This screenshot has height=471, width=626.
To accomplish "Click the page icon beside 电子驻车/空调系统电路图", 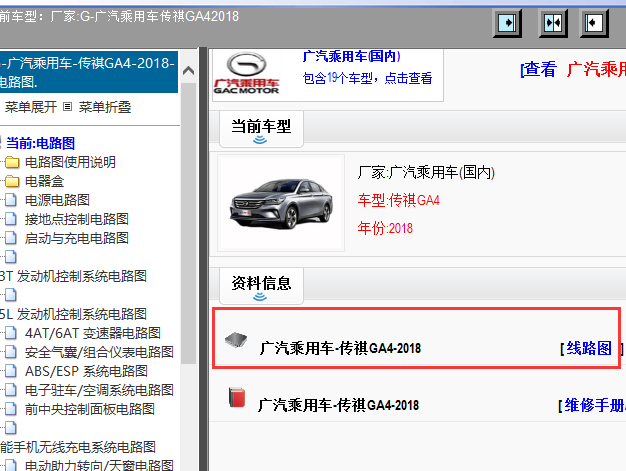I will [x=11, y=390].
